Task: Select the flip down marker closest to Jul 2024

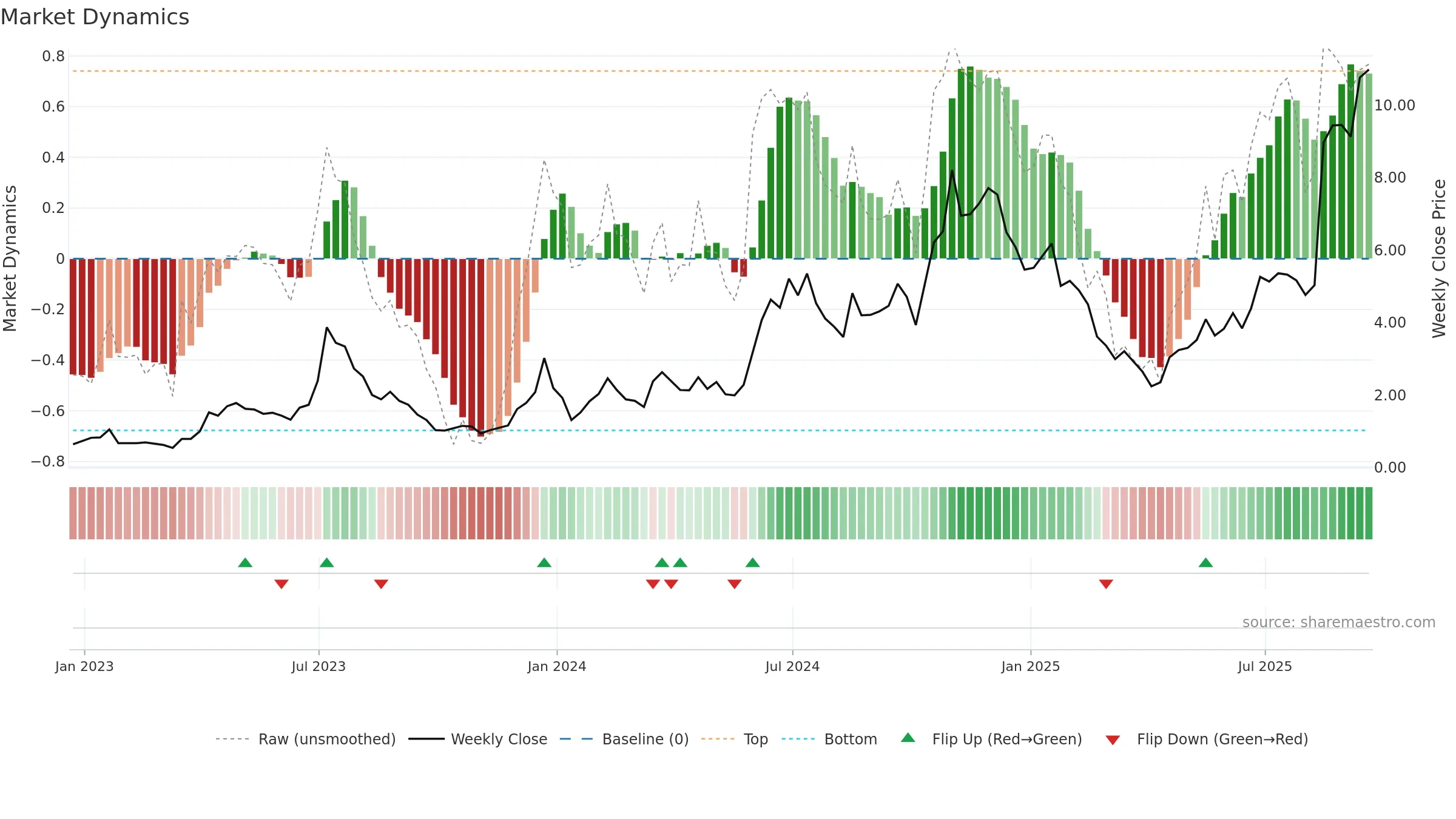Action: (734, 584)
